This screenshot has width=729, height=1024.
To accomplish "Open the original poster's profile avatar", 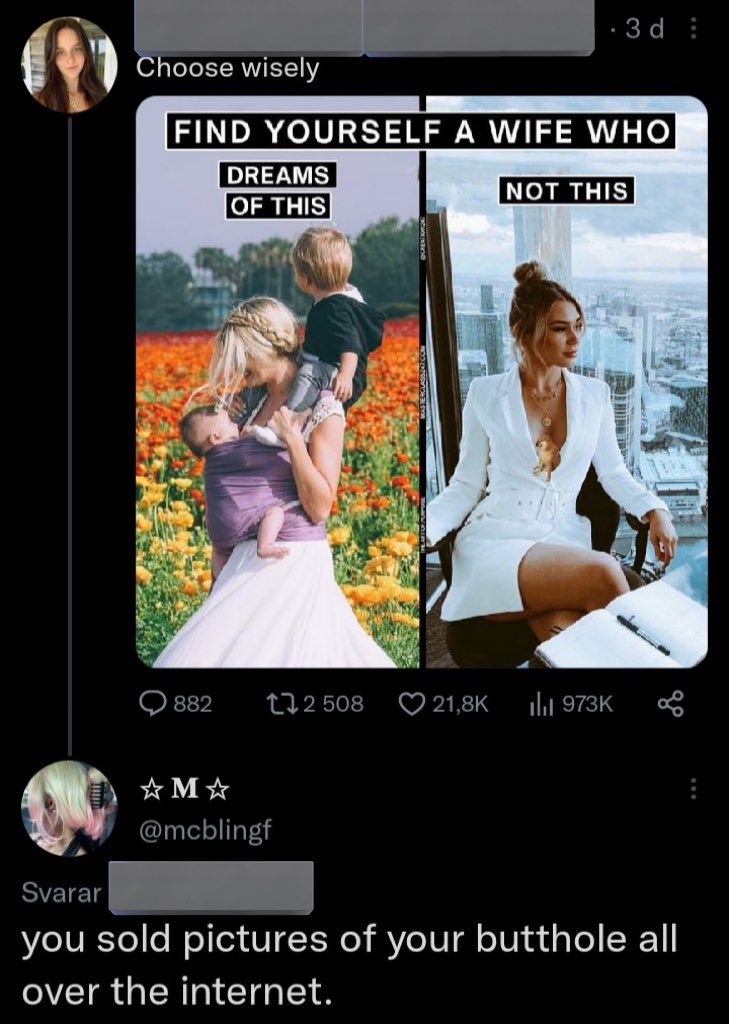I will coord(69,64).
